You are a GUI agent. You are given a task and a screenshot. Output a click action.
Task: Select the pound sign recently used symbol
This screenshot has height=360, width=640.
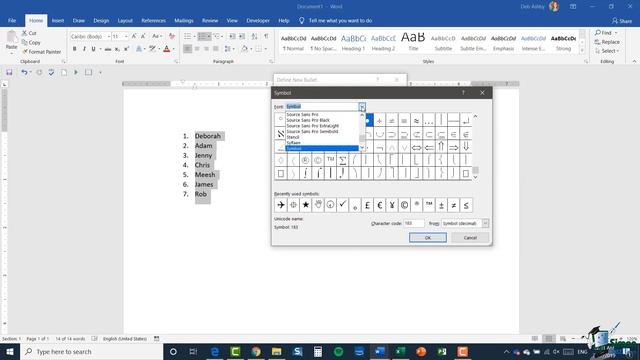tap(367, 205)
